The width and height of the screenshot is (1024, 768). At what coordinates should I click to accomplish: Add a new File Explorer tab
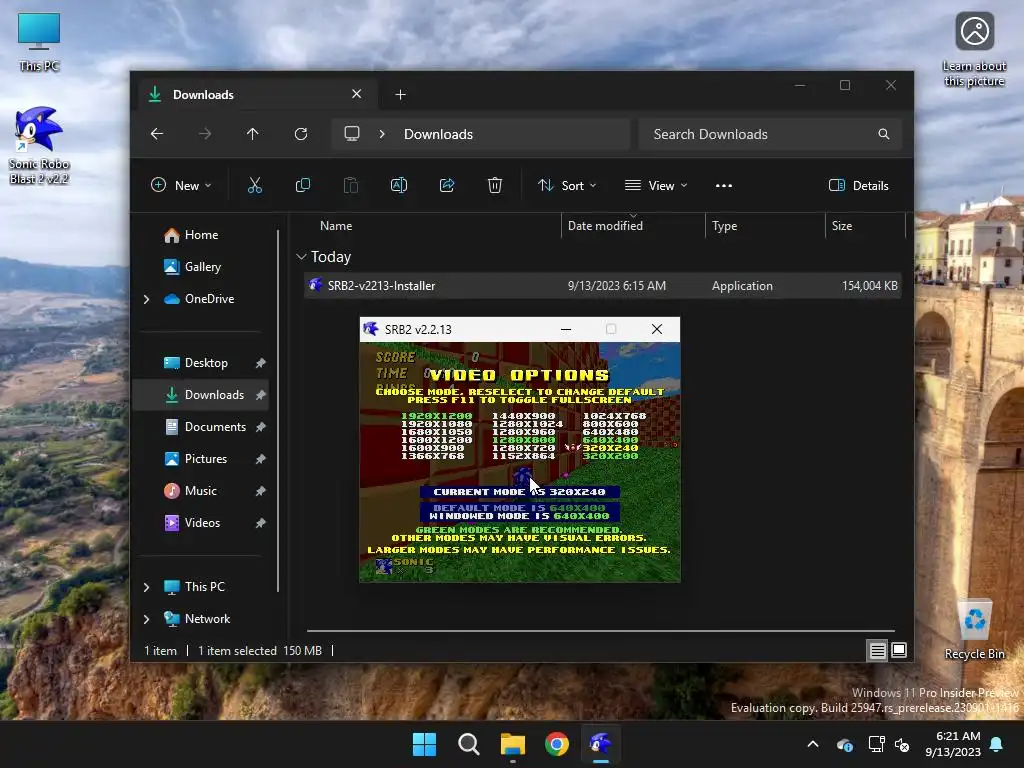coord(400,95)
